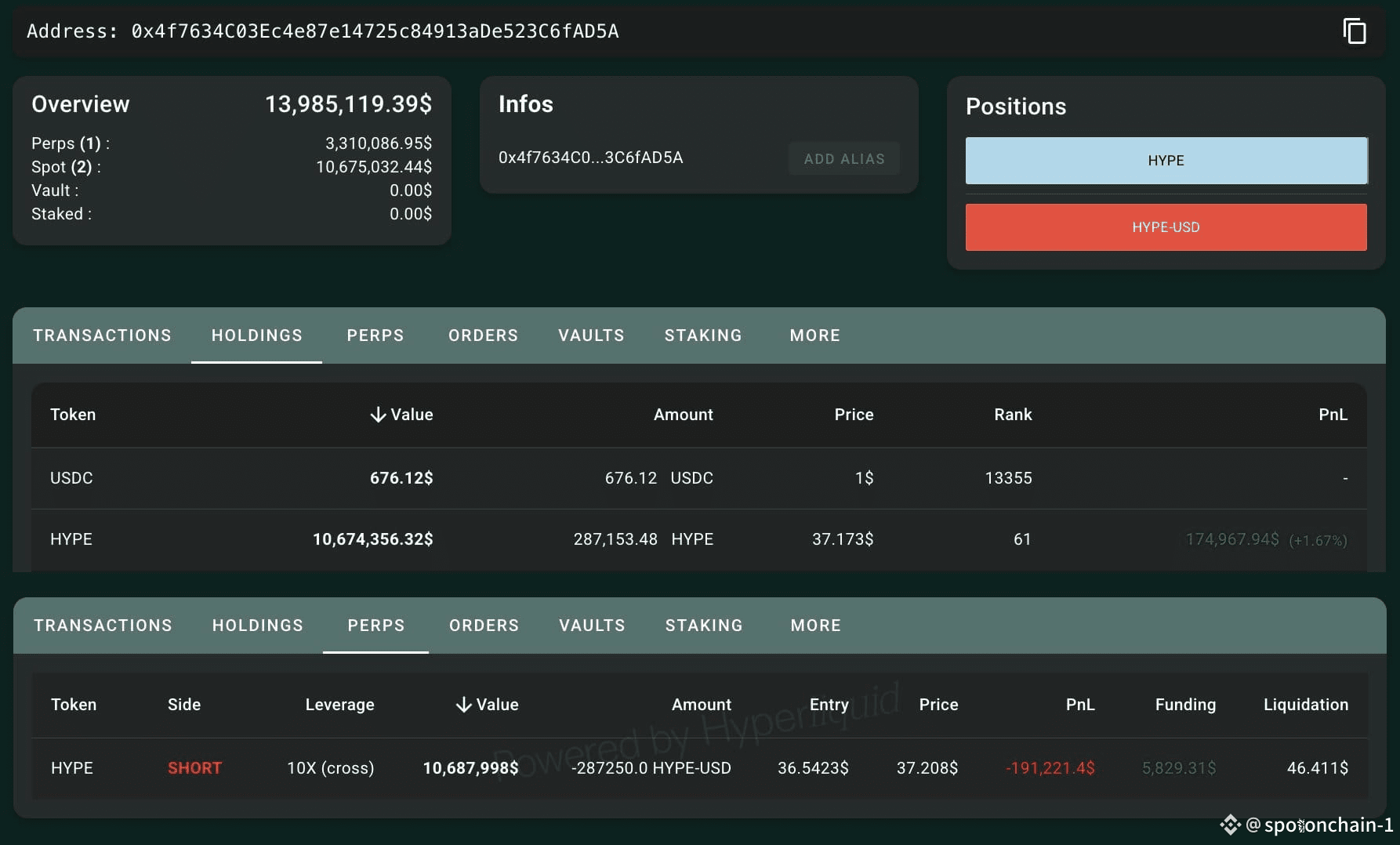Screen dimensions: 1400x845
Task: Click the perps value 10,687,998$
Action: (x=470, y=768)
